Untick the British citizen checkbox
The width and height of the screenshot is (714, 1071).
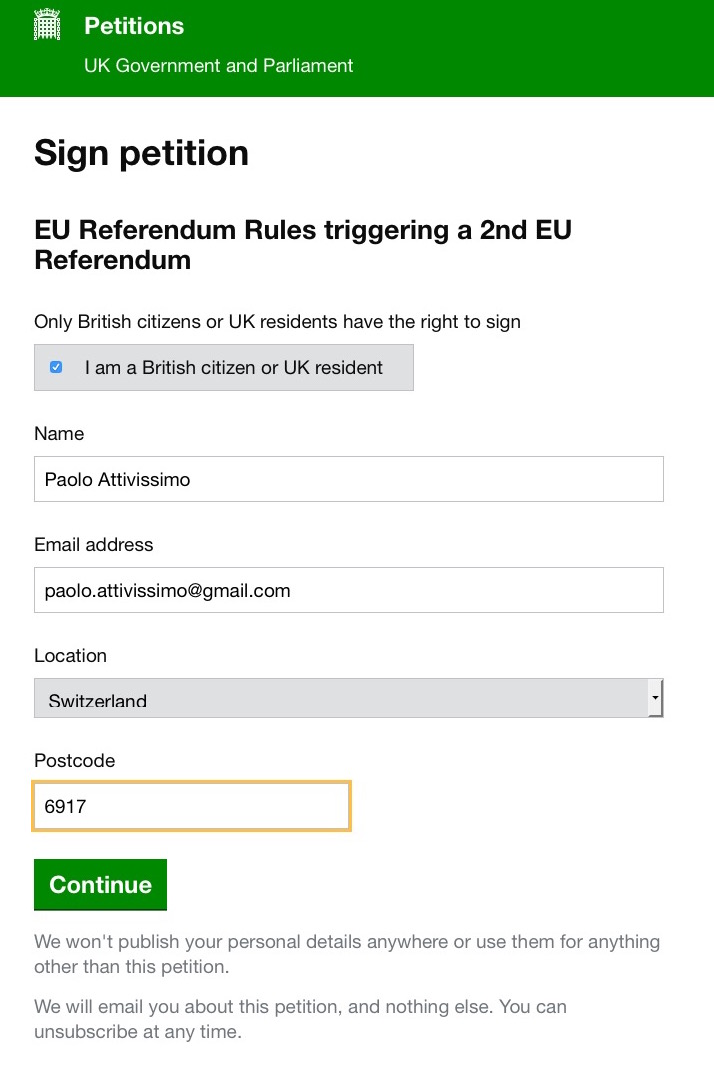(x=56, y=367)
